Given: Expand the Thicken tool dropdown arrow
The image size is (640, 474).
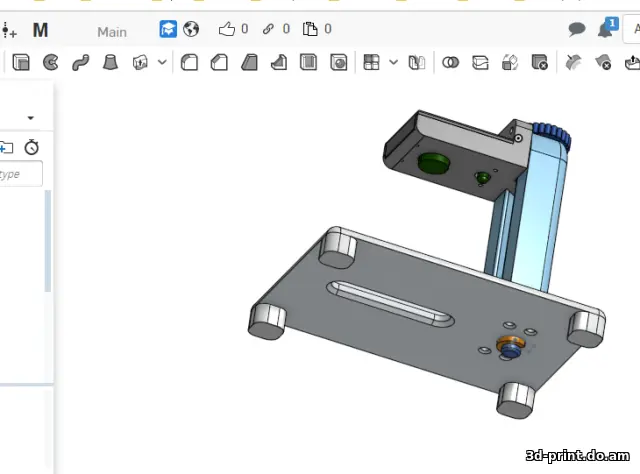Looking at the screenshot, I should [162, 62].
